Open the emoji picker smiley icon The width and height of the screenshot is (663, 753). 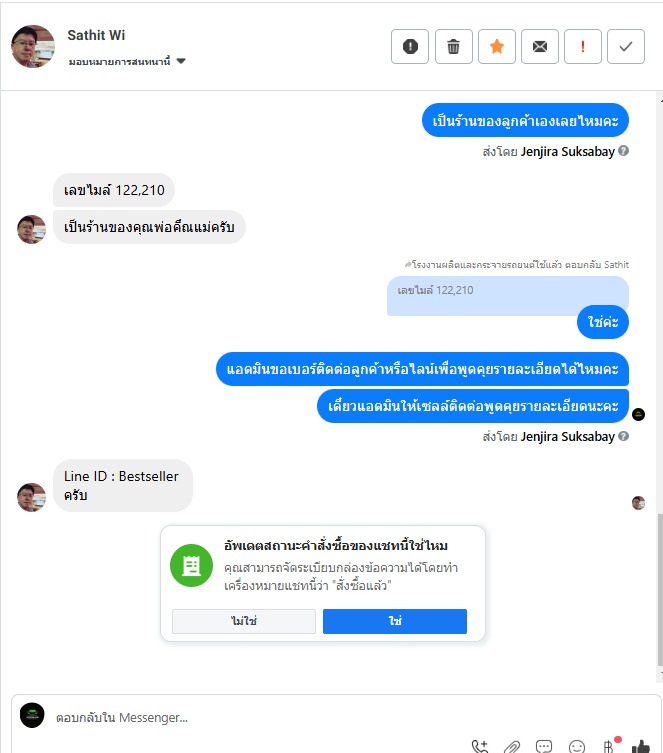(x=577, y=746)
